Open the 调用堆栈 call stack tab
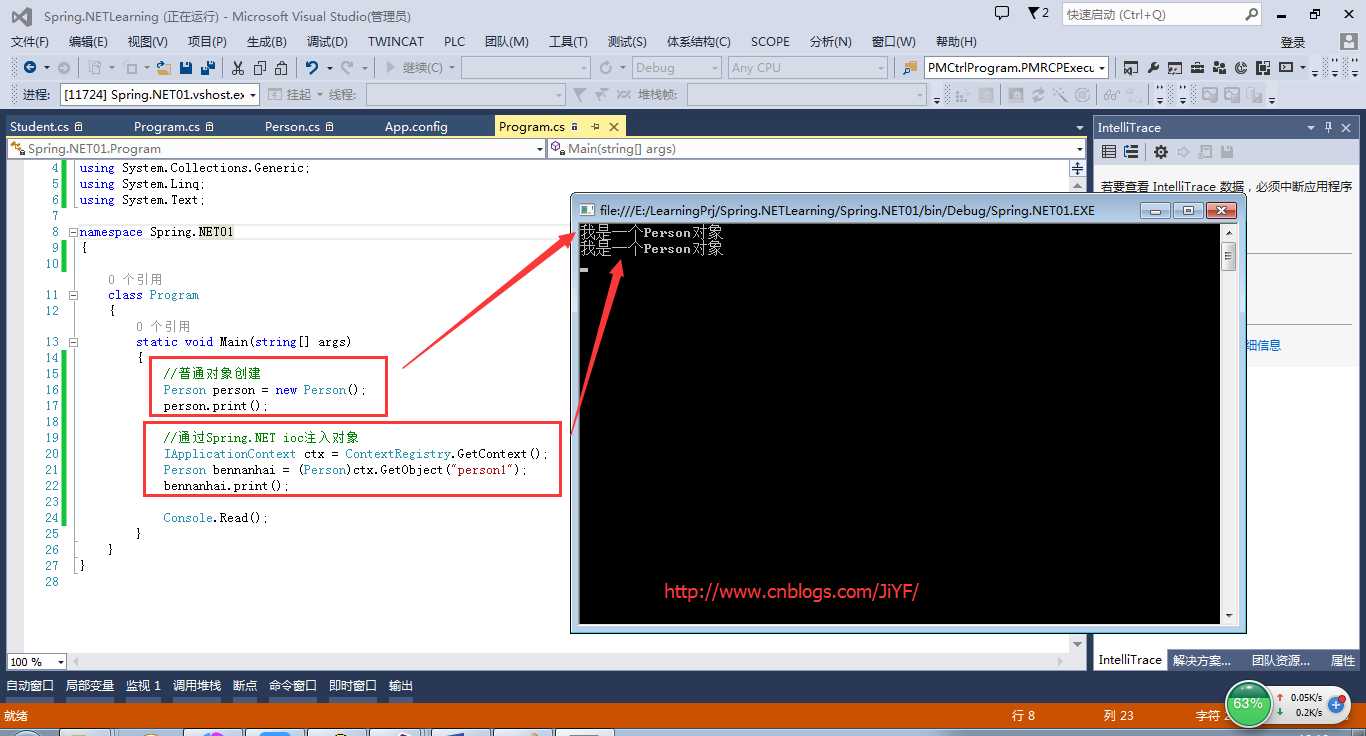Image resolution: width=1366 pixels, height=736 pixels. coord(197,686)
